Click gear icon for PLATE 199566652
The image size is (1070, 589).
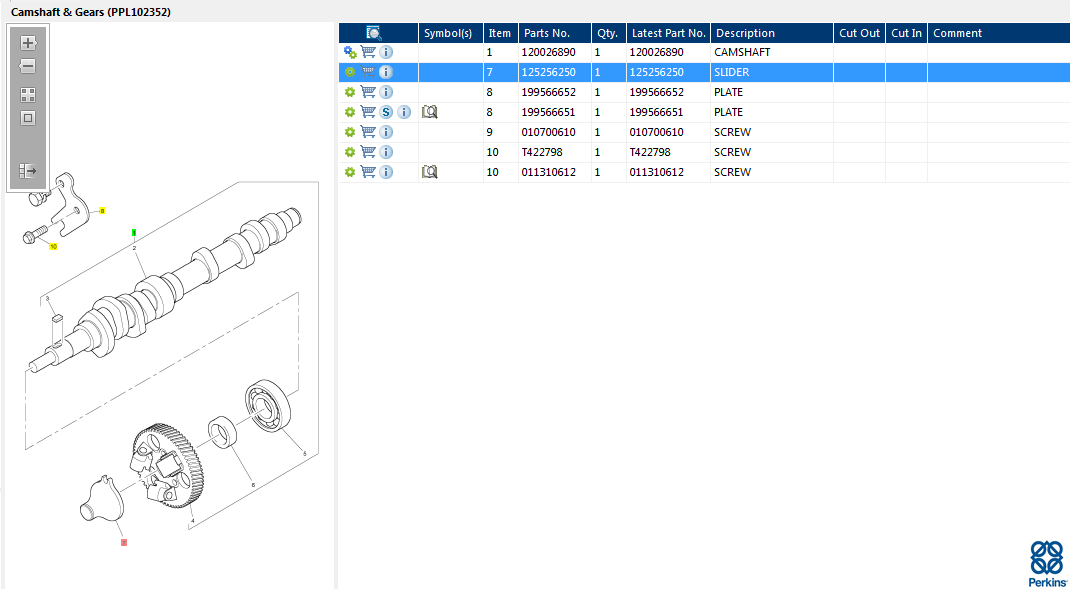pyautogui.click(x=350, y=91)
